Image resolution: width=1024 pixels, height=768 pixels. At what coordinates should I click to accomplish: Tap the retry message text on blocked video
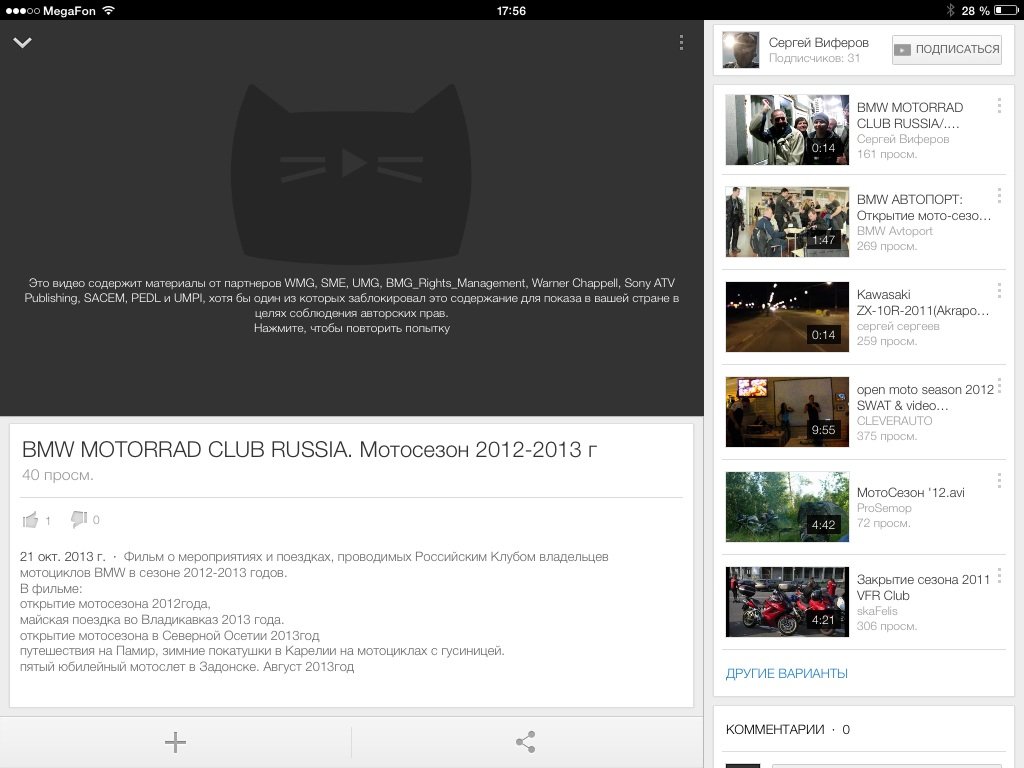click(351, 328)
